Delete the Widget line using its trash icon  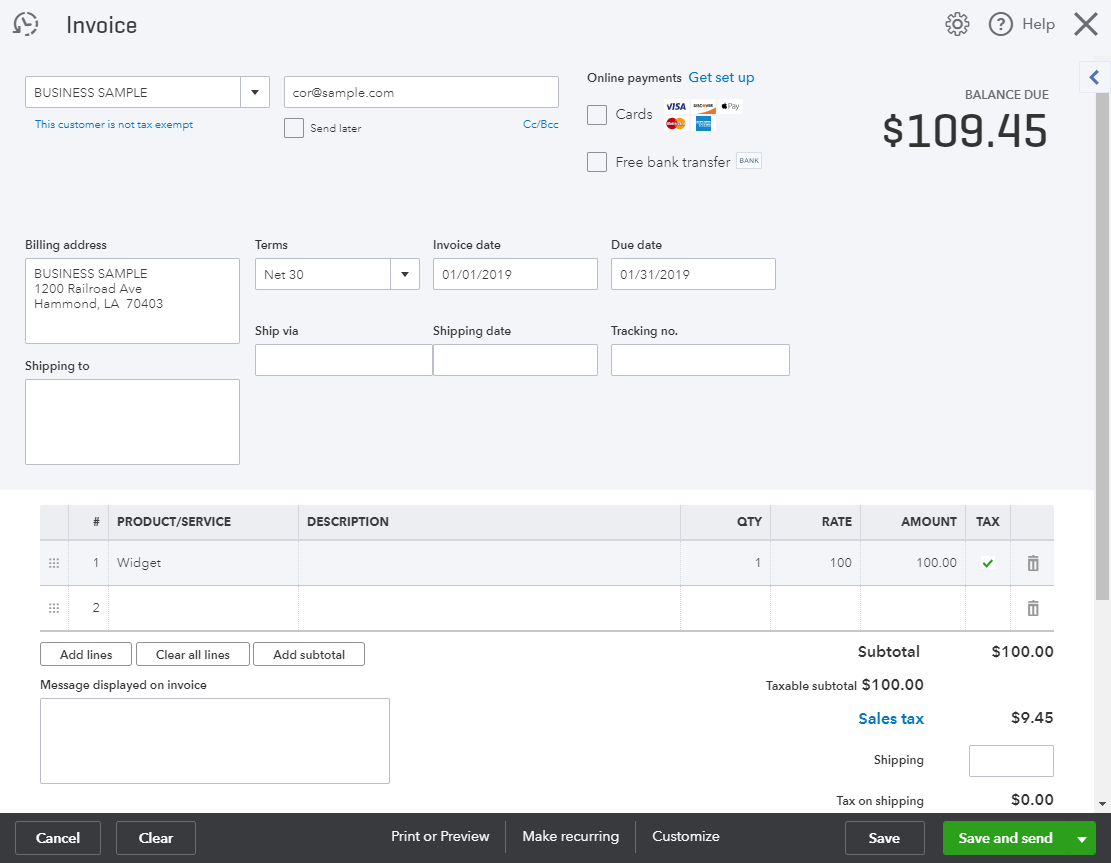[1033, 562]
